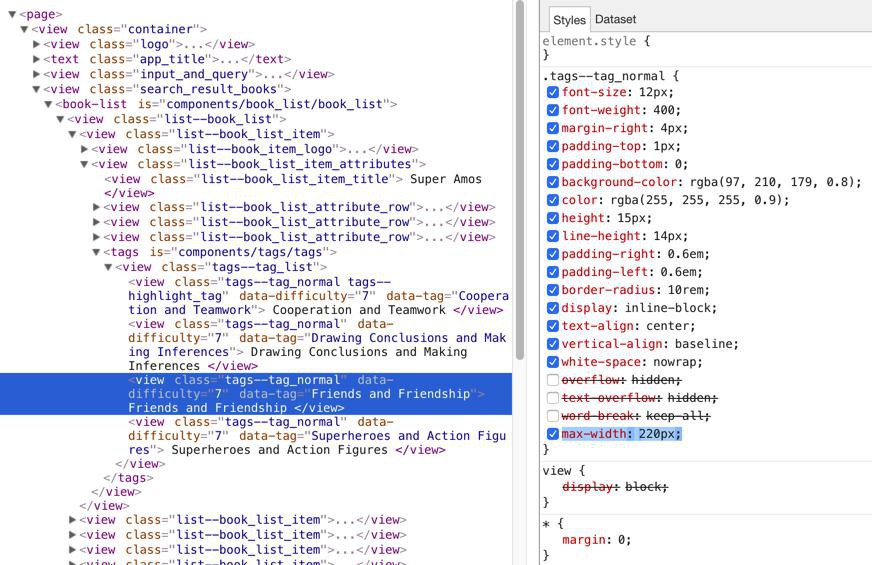Edit the border-radius 10rem value
The image size is (872, 565).
687,290
